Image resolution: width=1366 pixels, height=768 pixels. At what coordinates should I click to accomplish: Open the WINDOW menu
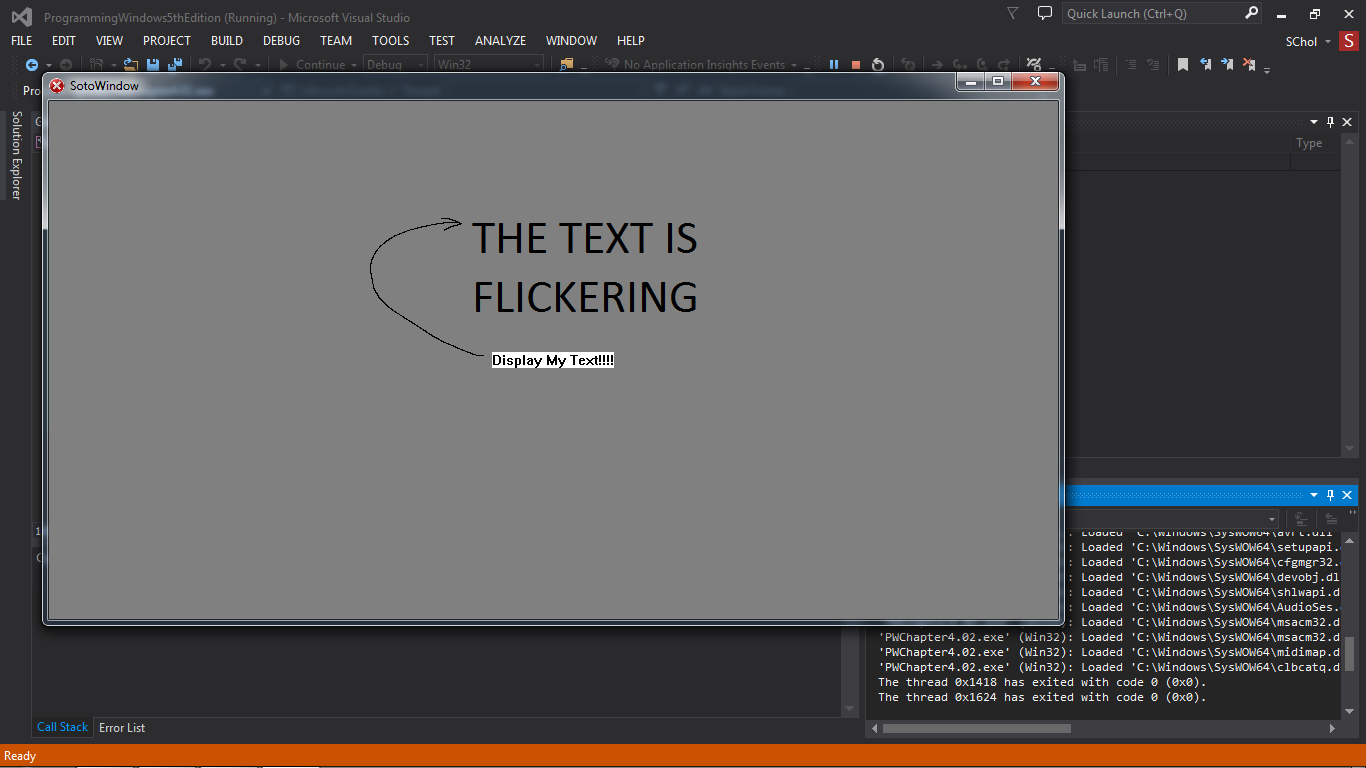click(x=571, y=41)
